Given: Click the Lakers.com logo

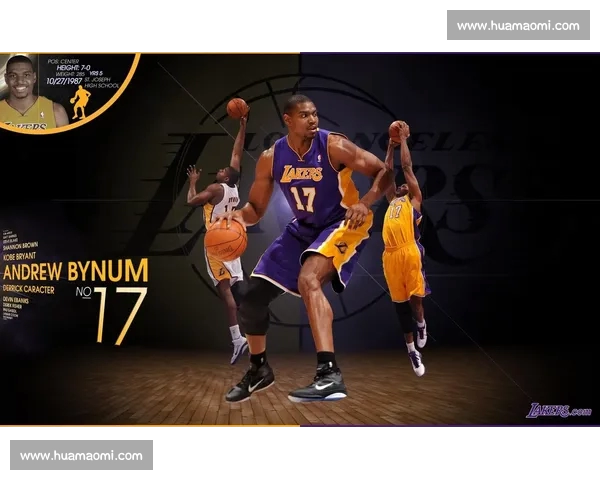Looking at the screenshot, I should pyautogui.click(x=560, y=410).
